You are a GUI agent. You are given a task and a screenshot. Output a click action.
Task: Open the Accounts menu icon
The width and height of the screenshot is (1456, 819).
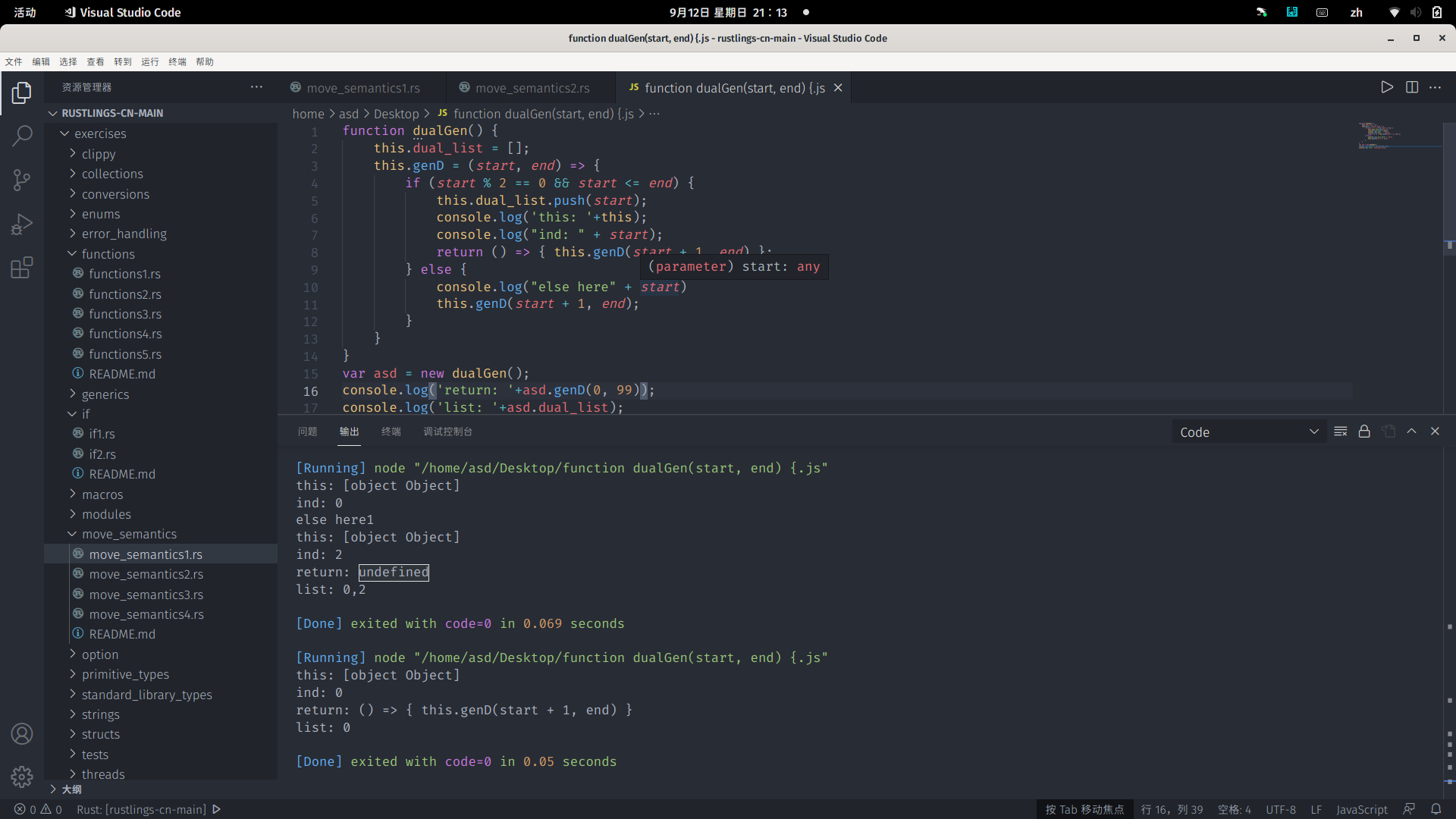[x=22, y=734]
